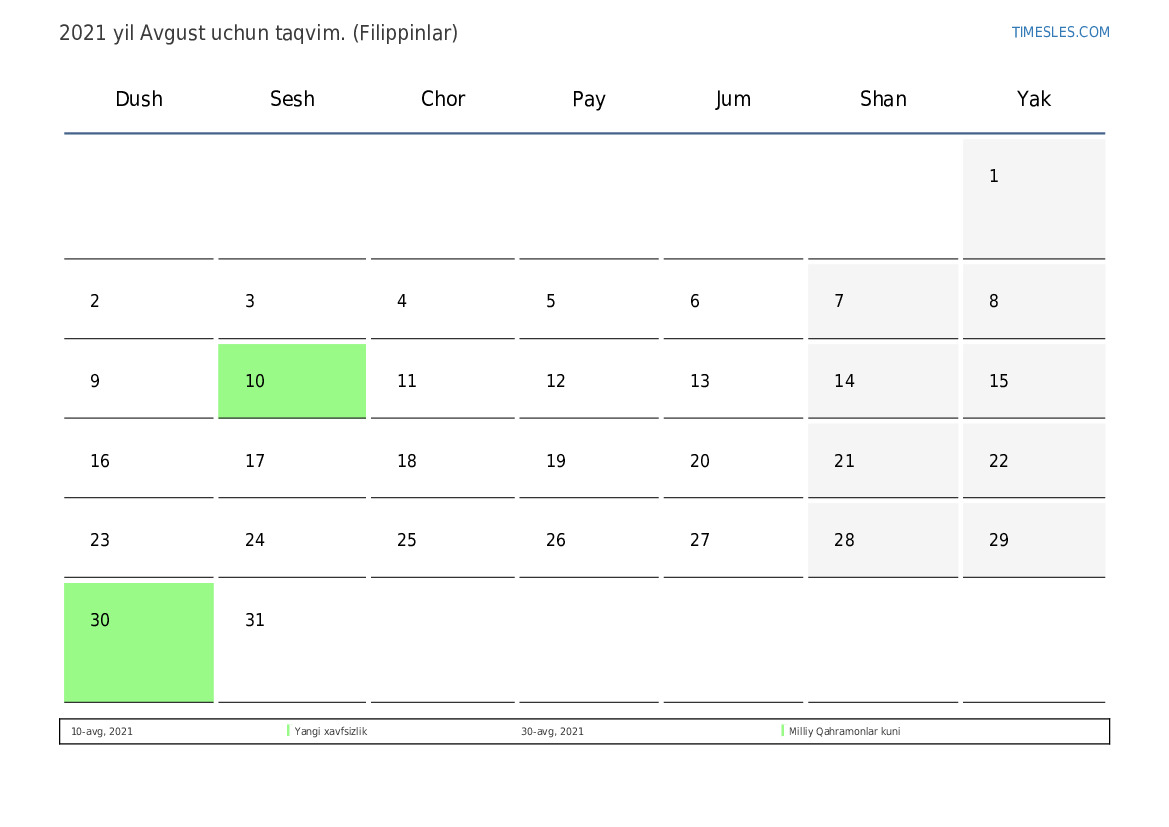This screenshot has width=1169, height=827.
Task: Click the green marker beside Yangi xavfsizlik
Action: coord(288,731)
